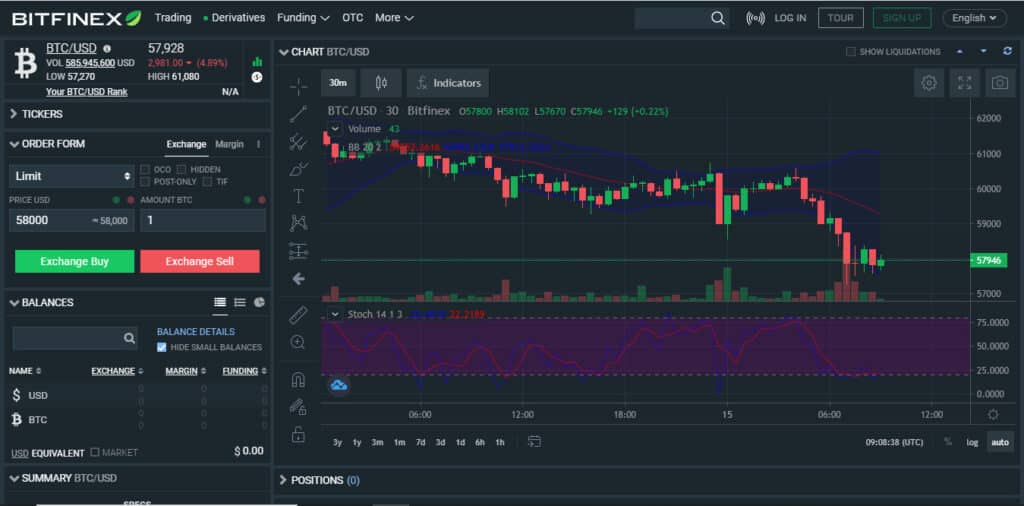Screen dimensions: 1024x506
Task: Toggle the auto scale option
Action: point(1000,442)
